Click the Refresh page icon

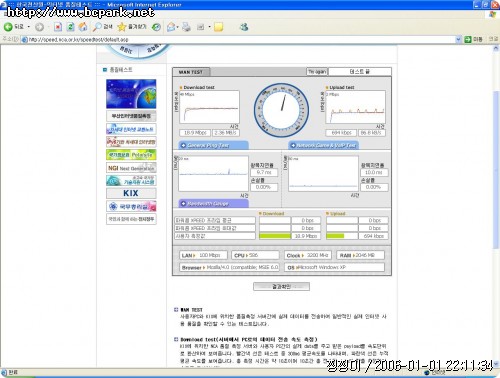click(70, 27)
